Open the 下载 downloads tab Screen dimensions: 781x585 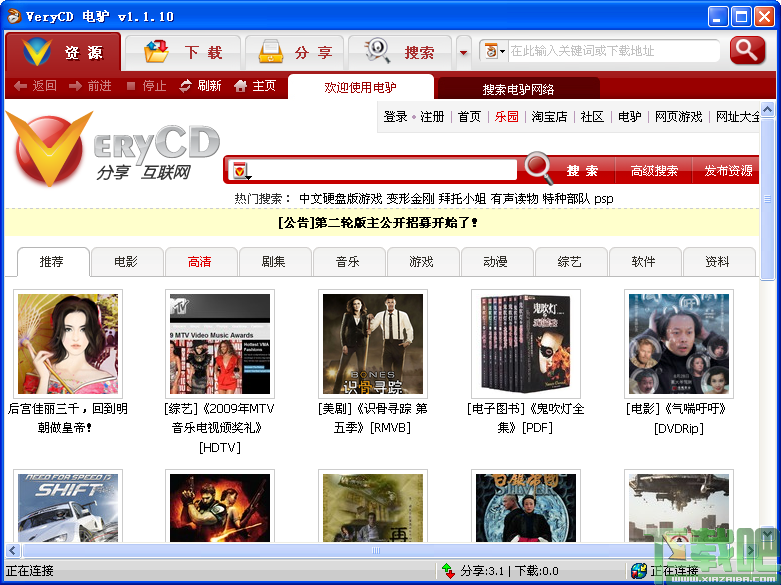tap(183, 52)
